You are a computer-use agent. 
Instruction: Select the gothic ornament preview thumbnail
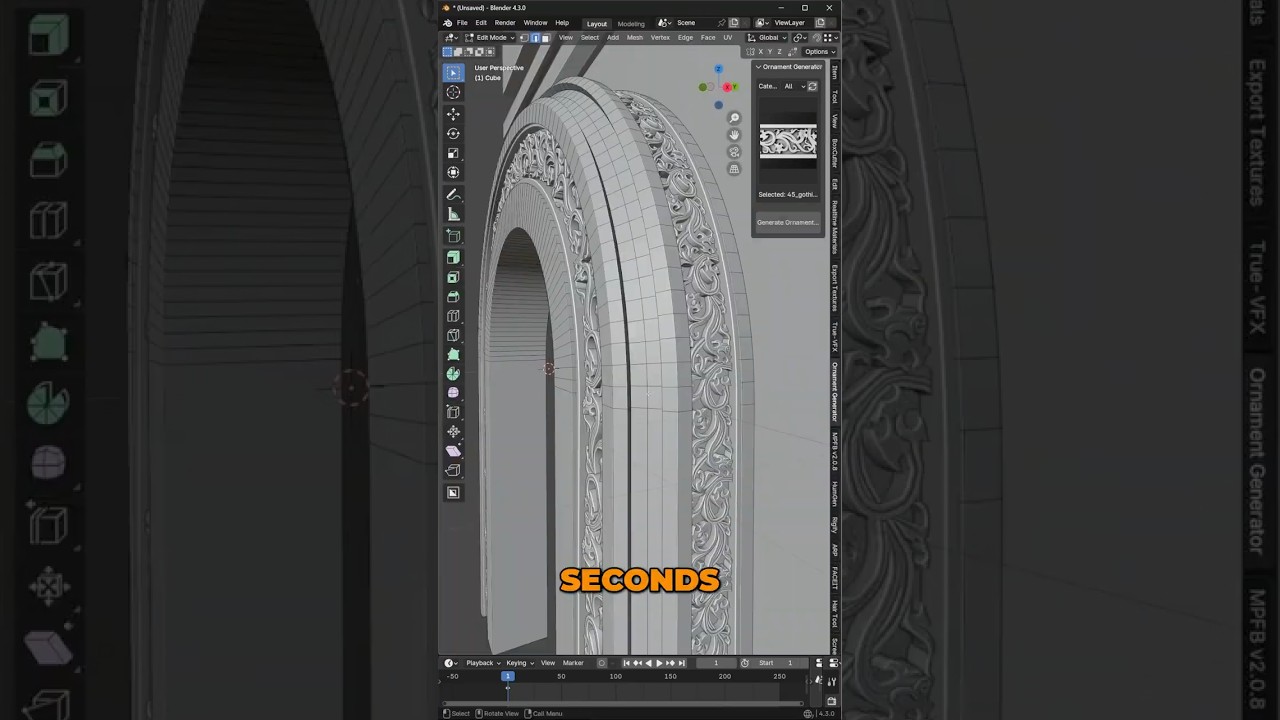788,143
